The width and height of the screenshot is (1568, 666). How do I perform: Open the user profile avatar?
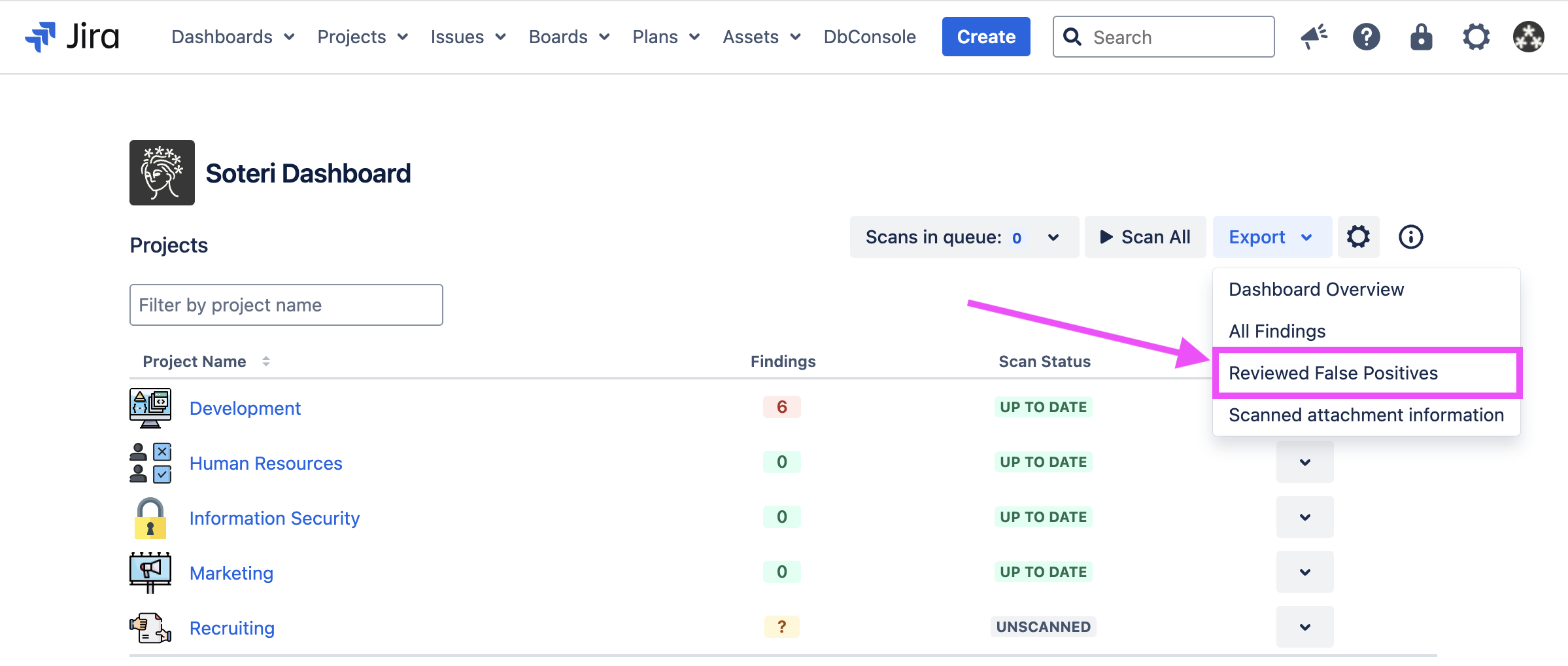[1528, 37]
